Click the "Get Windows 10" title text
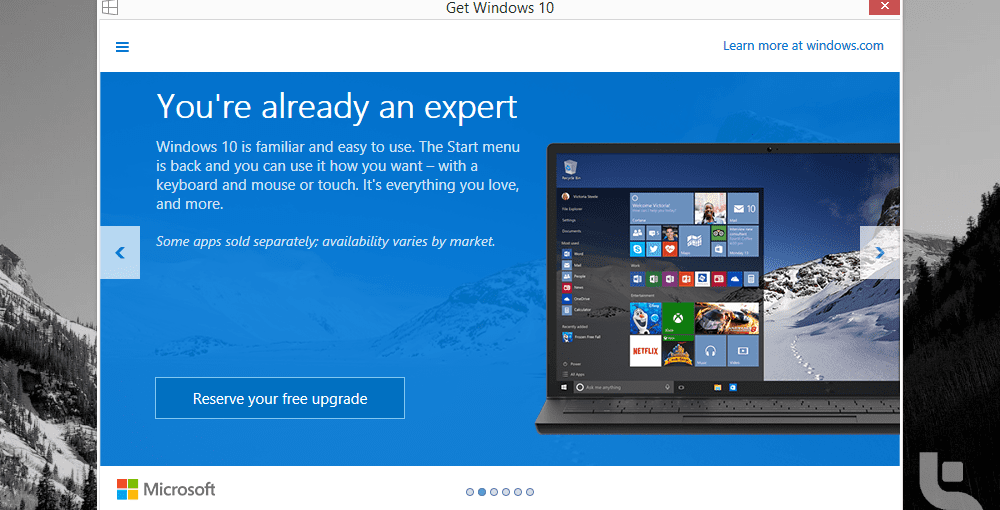The height and width of the screenshot is (510, 1000). (500, 8)
